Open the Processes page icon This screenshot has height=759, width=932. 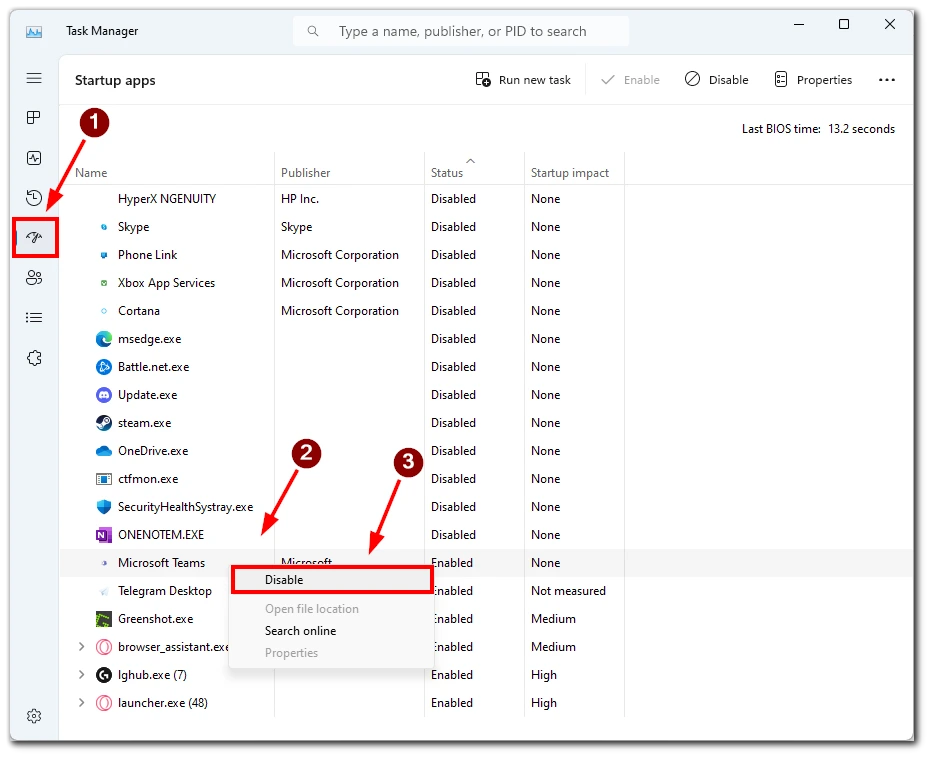(x=34, y=118)
